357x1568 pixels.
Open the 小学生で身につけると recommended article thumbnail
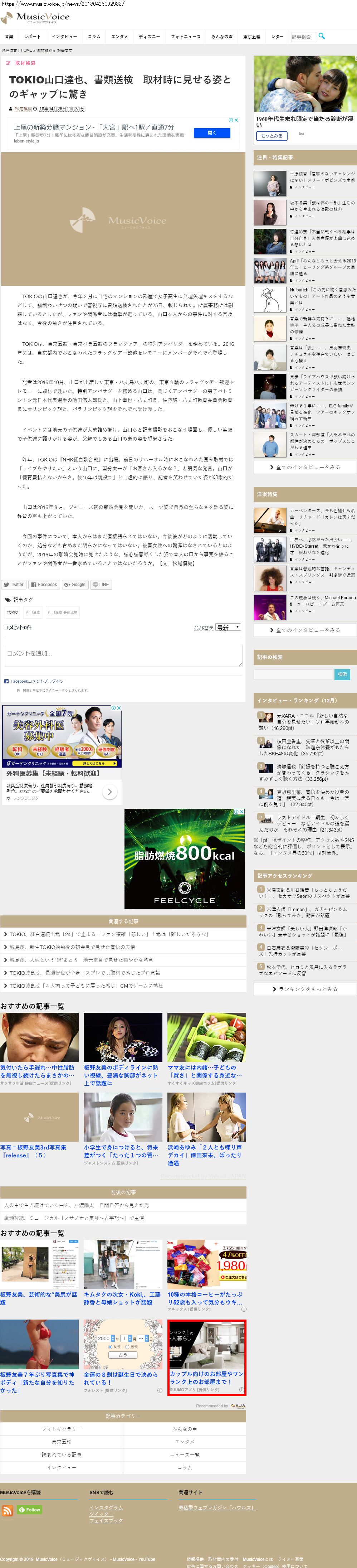tap(123, 1117)
